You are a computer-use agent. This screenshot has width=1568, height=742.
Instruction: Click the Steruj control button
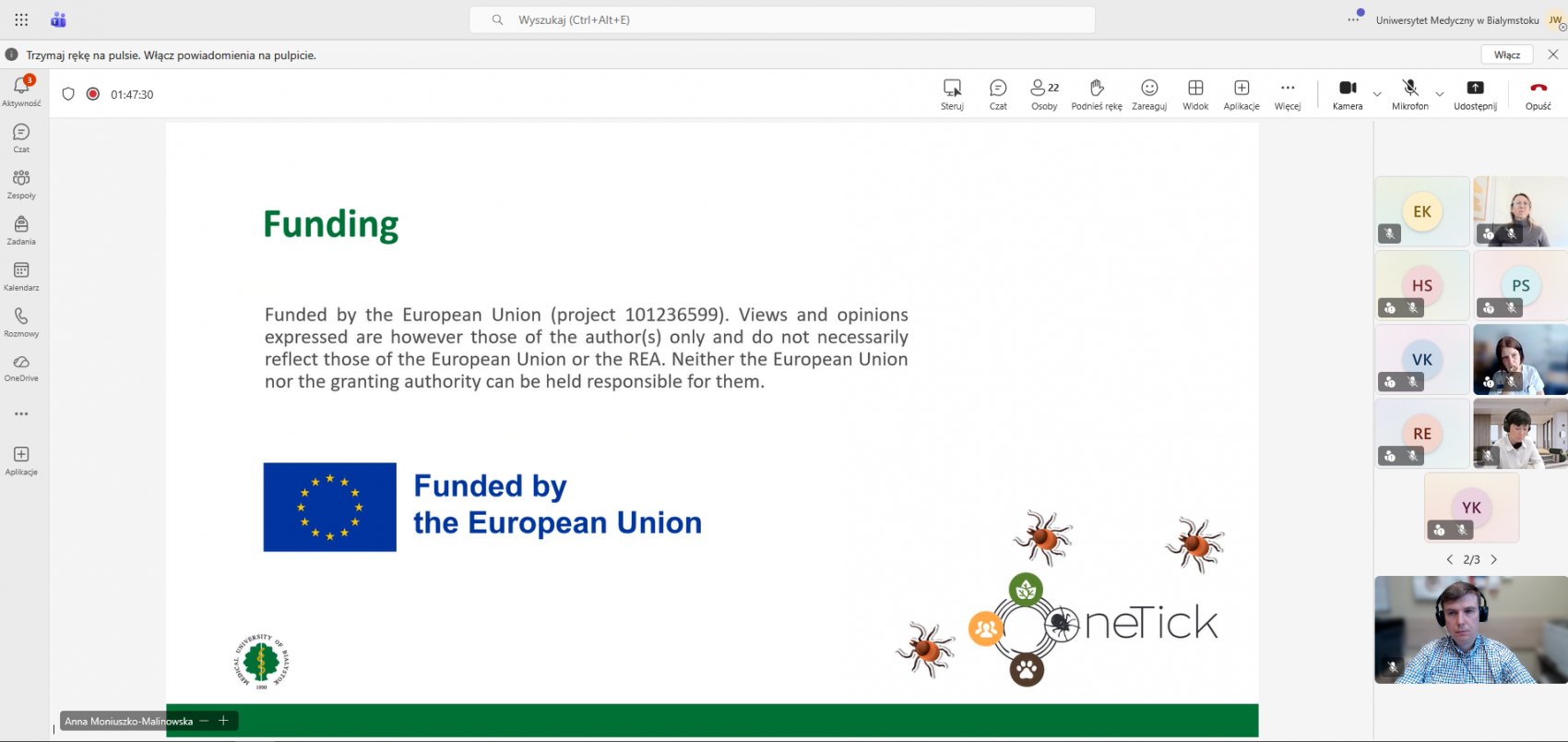(x=952, y=93)
